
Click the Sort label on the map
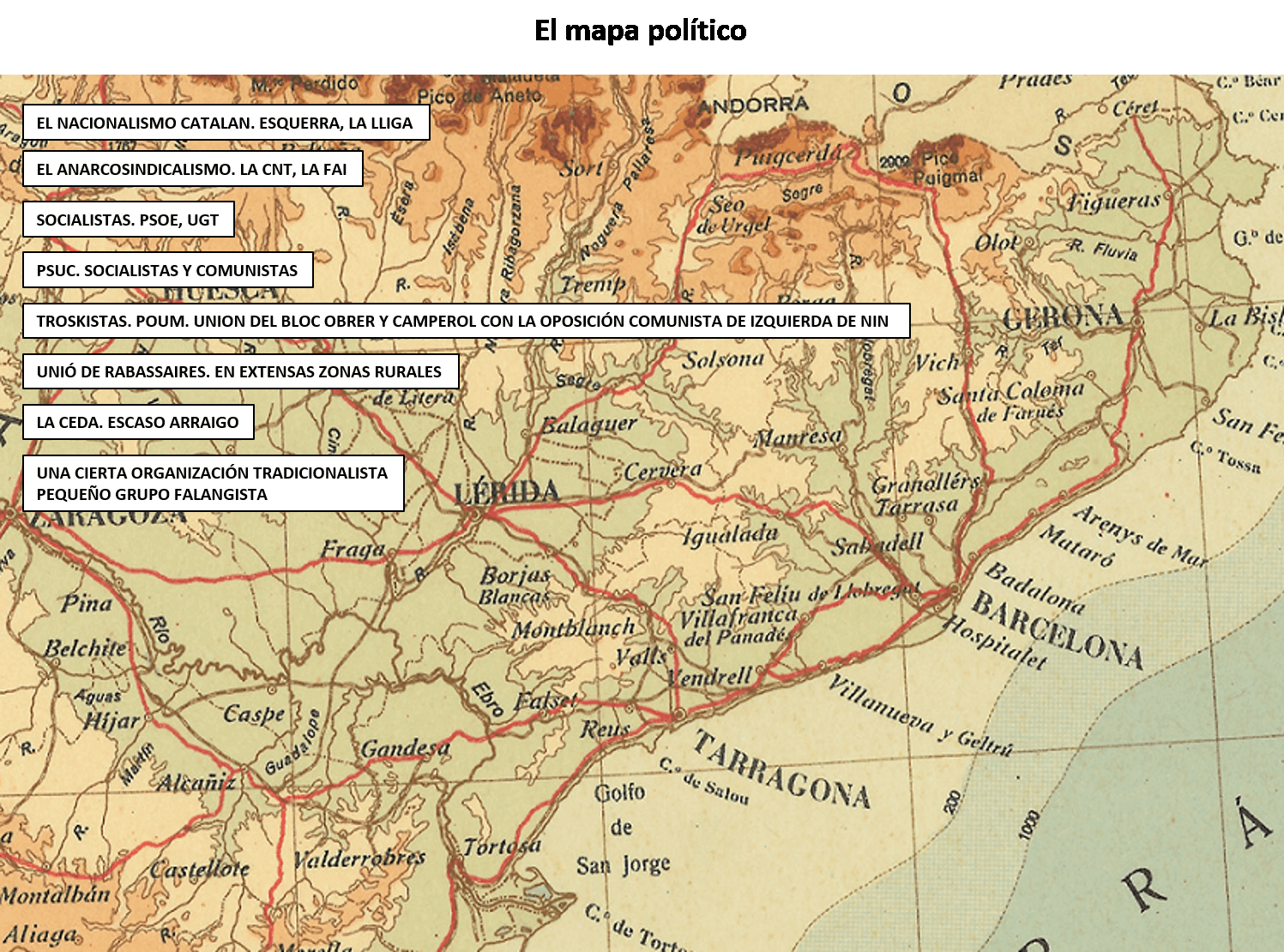tap(582, 168)
